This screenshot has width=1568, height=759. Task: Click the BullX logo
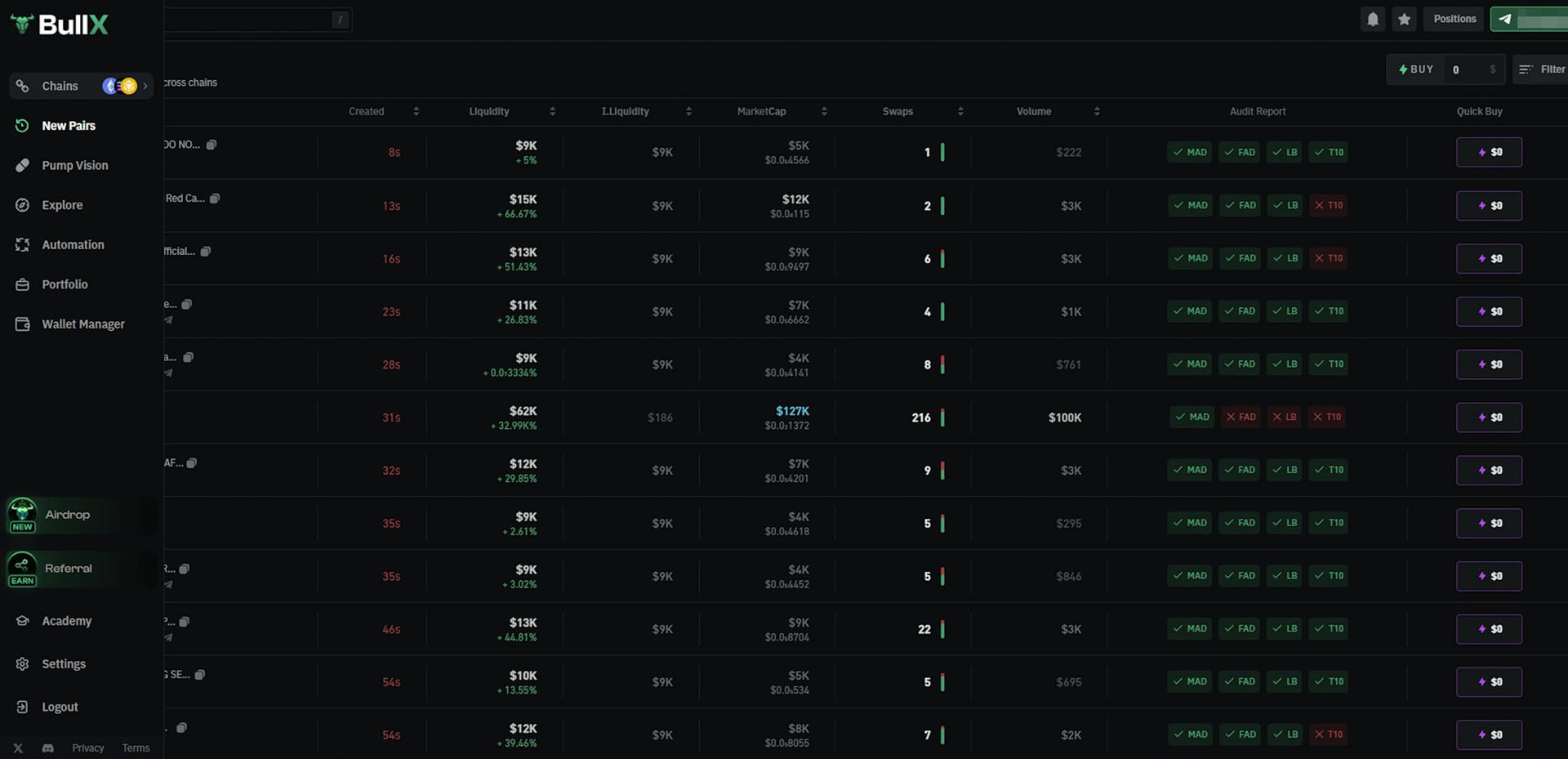pyautogui.click(x=59, y=25)
